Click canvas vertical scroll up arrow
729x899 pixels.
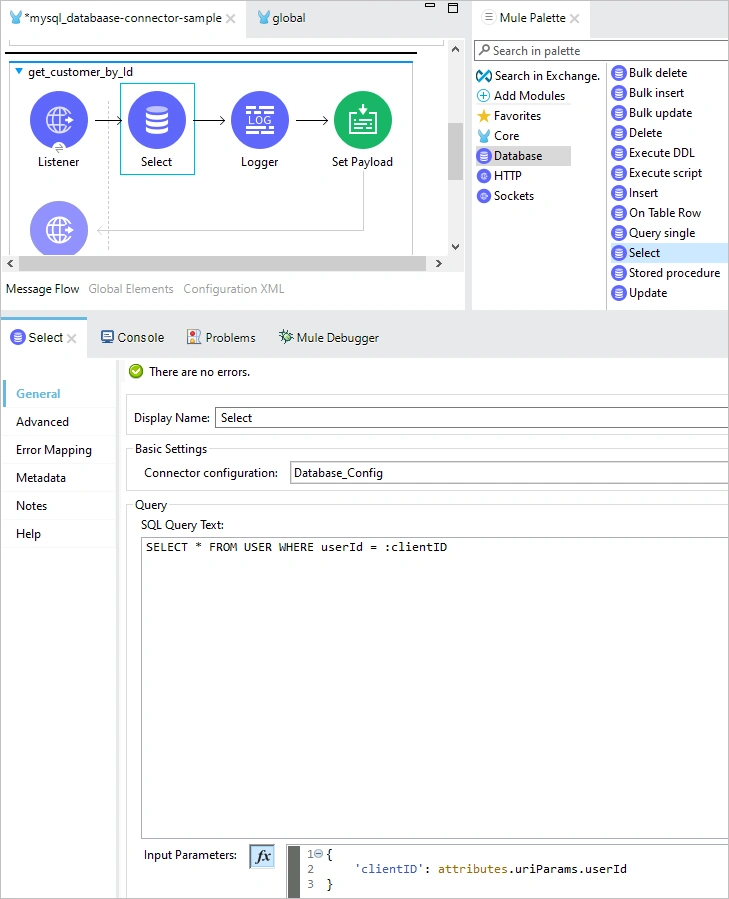pos(455,49)
